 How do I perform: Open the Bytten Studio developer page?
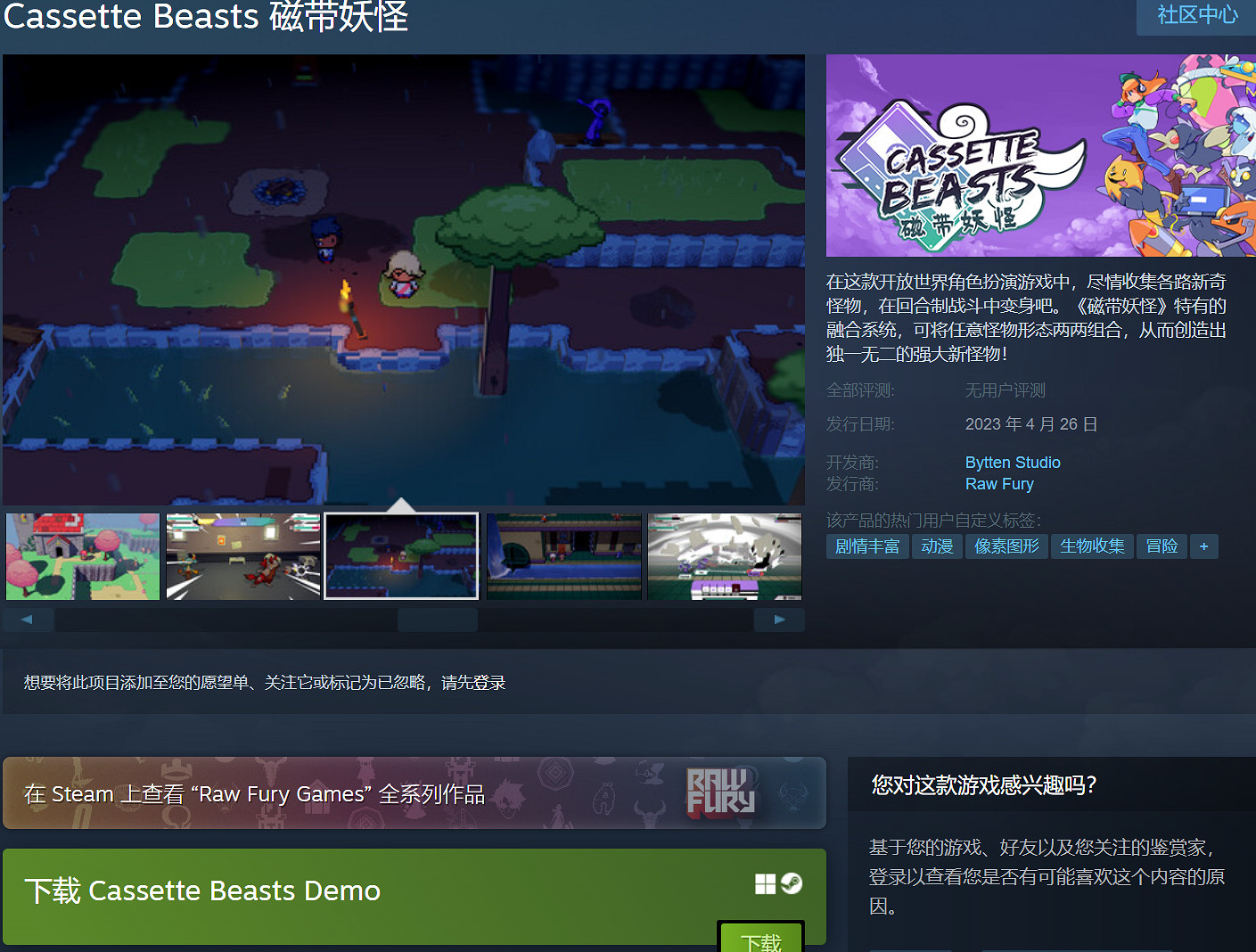pos(1013,462)
